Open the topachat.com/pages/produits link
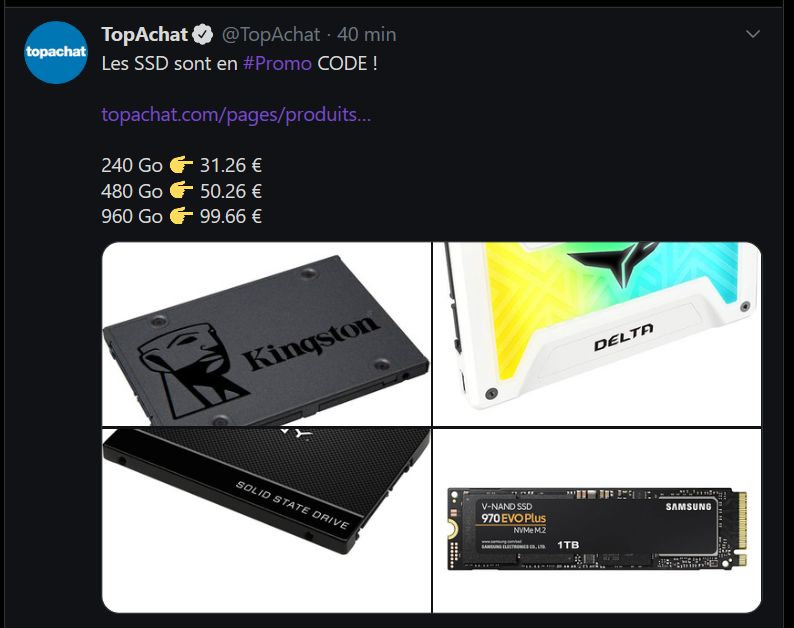Screen dimensions: 794x628 pyautogui.click(x=236, y=115)
